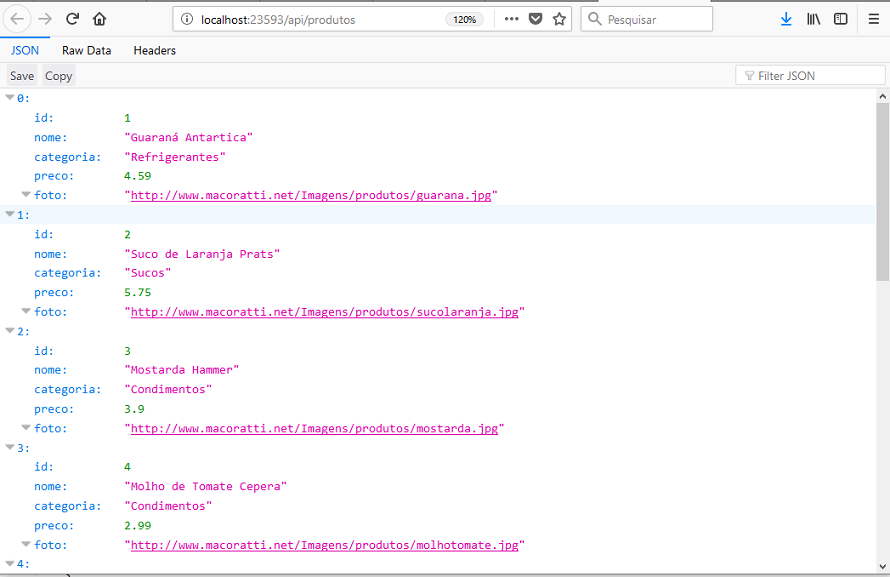
Task: Collapse item 2 in JSON tree
Action: 10,331
